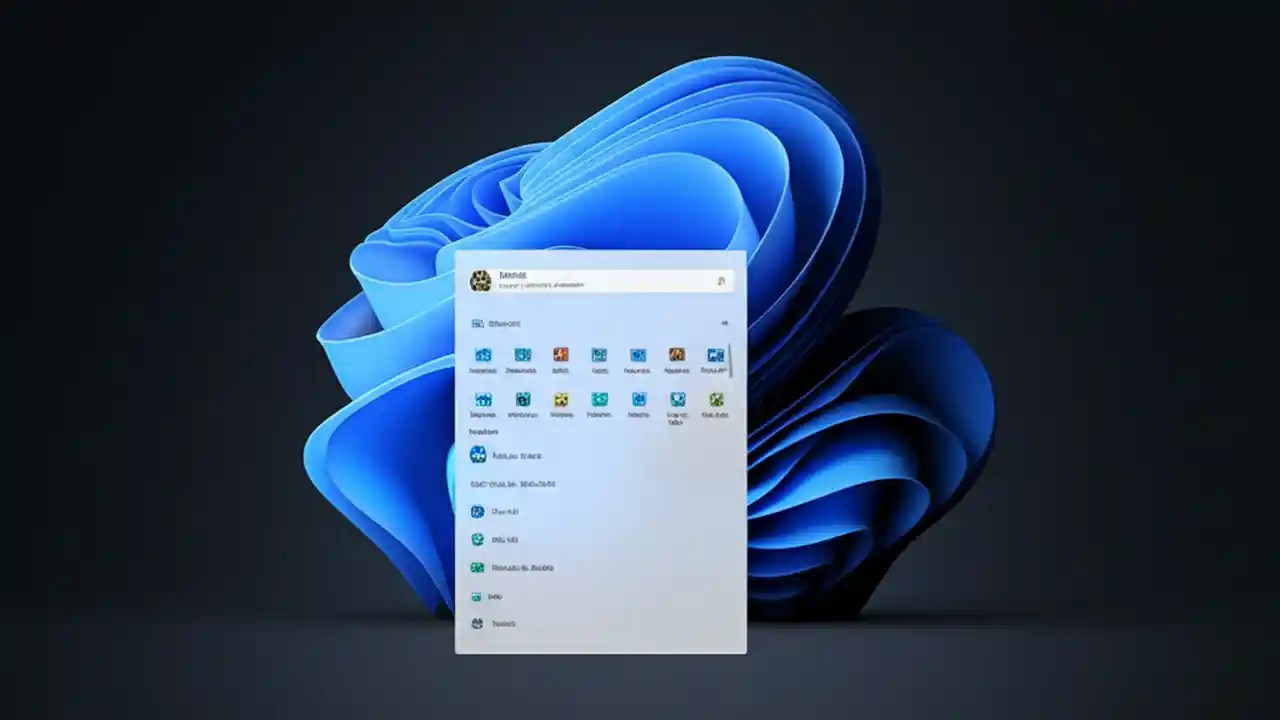The width and height of the screenshot is (1280, 720).
Task: Open the dark green app in the second row
Action: pyautogui.click(x=525, y=400)
